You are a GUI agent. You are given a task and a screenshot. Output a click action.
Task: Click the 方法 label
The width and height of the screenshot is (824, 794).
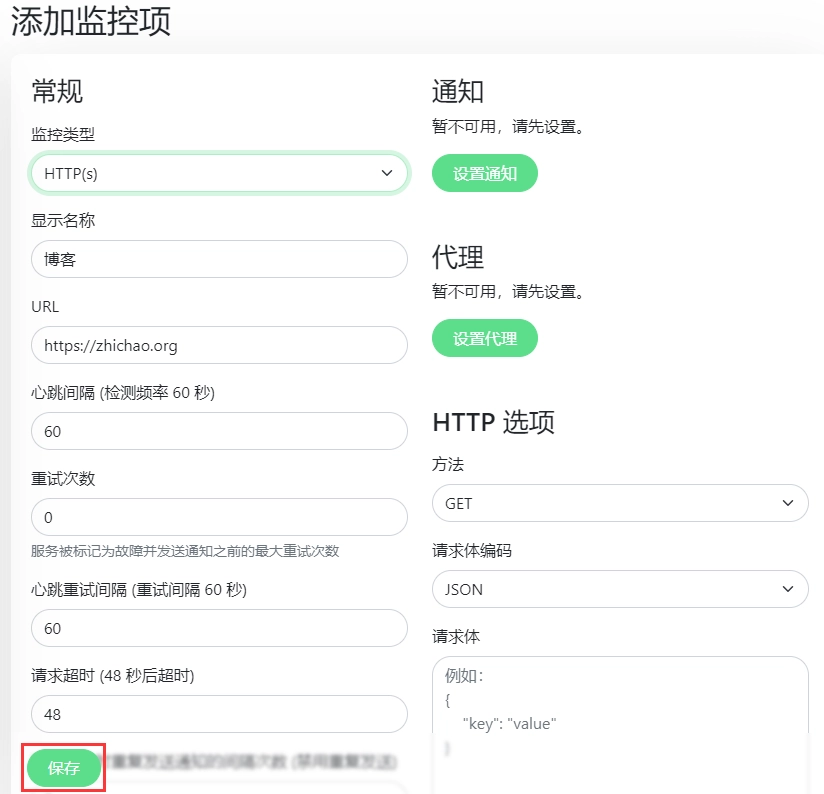pos(448,465)
